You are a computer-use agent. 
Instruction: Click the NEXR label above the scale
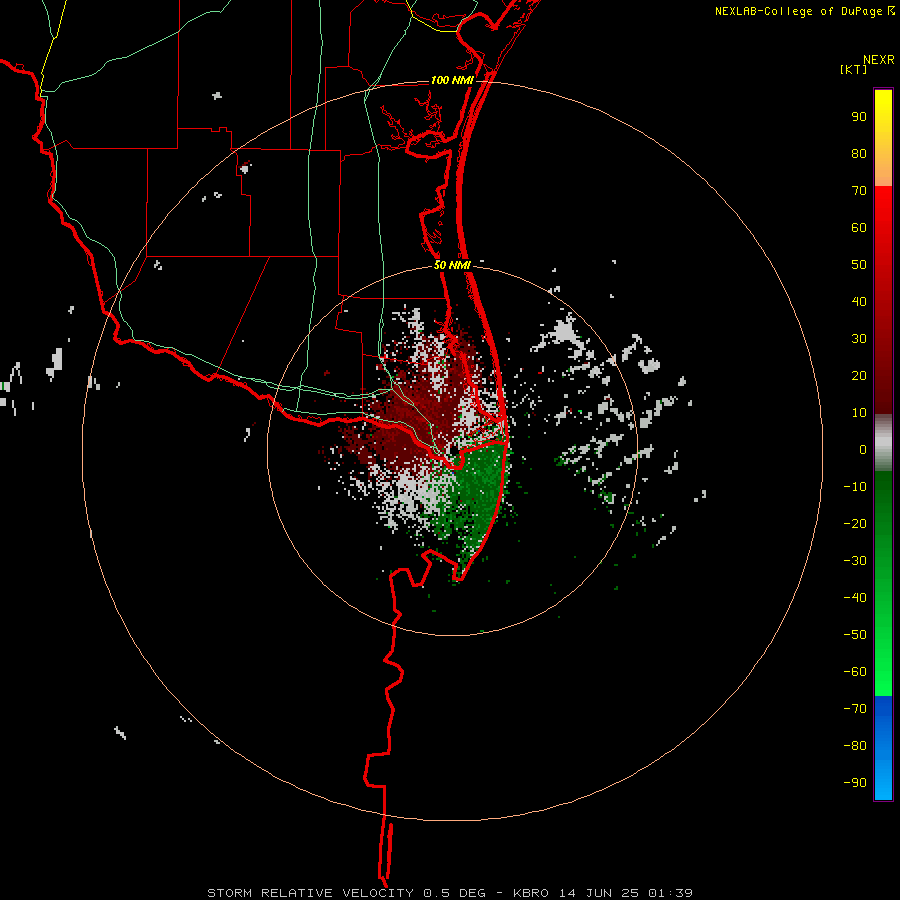[x=879, y=60]
